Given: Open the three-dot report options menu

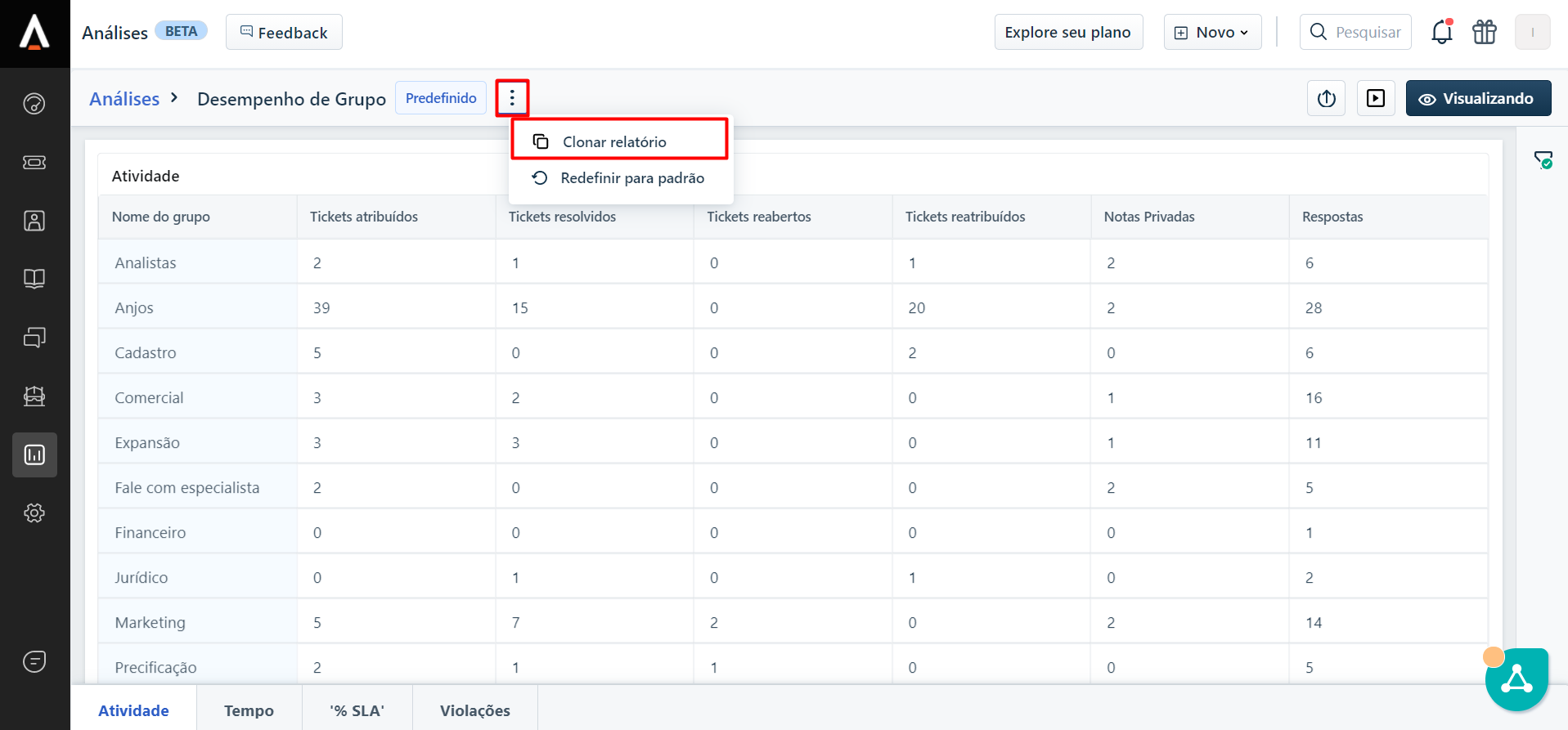Looking at the screenshot, I should coord(512,98).
